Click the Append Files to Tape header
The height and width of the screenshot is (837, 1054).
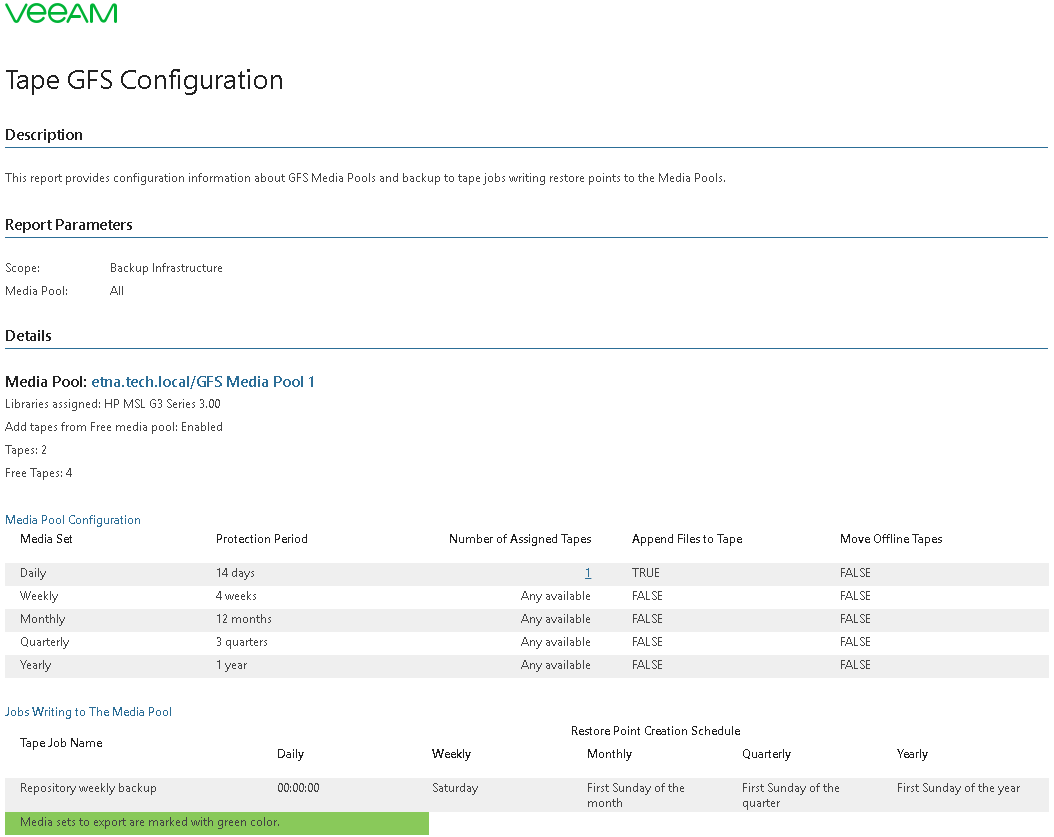(x=687, y=539)
